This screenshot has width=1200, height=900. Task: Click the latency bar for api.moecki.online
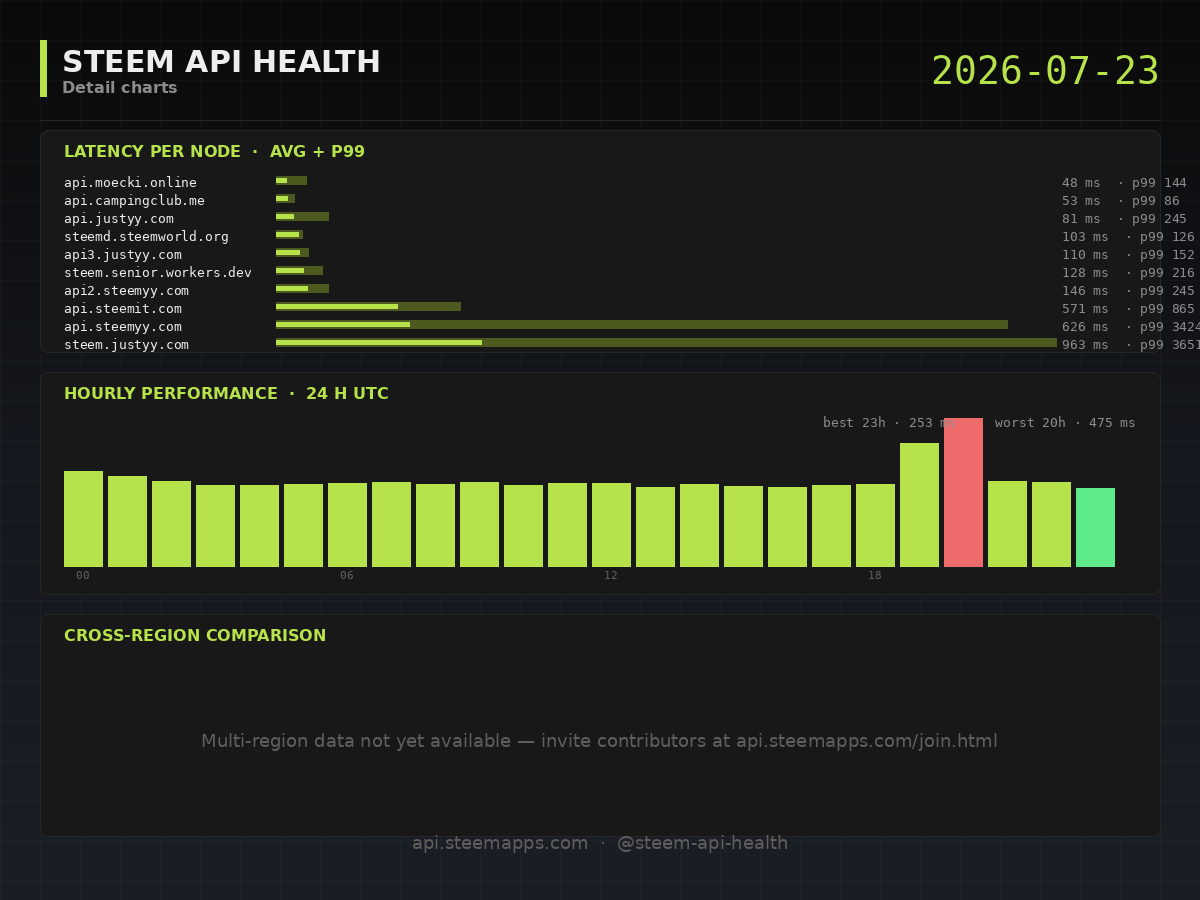point(291,181)
